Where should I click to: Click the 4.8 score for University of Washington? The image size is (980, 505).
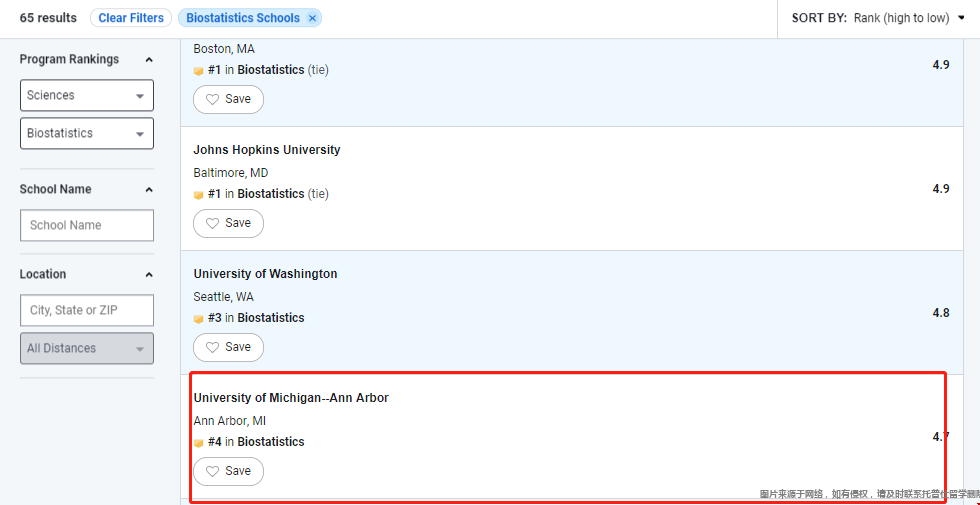(x=941, y=312)
